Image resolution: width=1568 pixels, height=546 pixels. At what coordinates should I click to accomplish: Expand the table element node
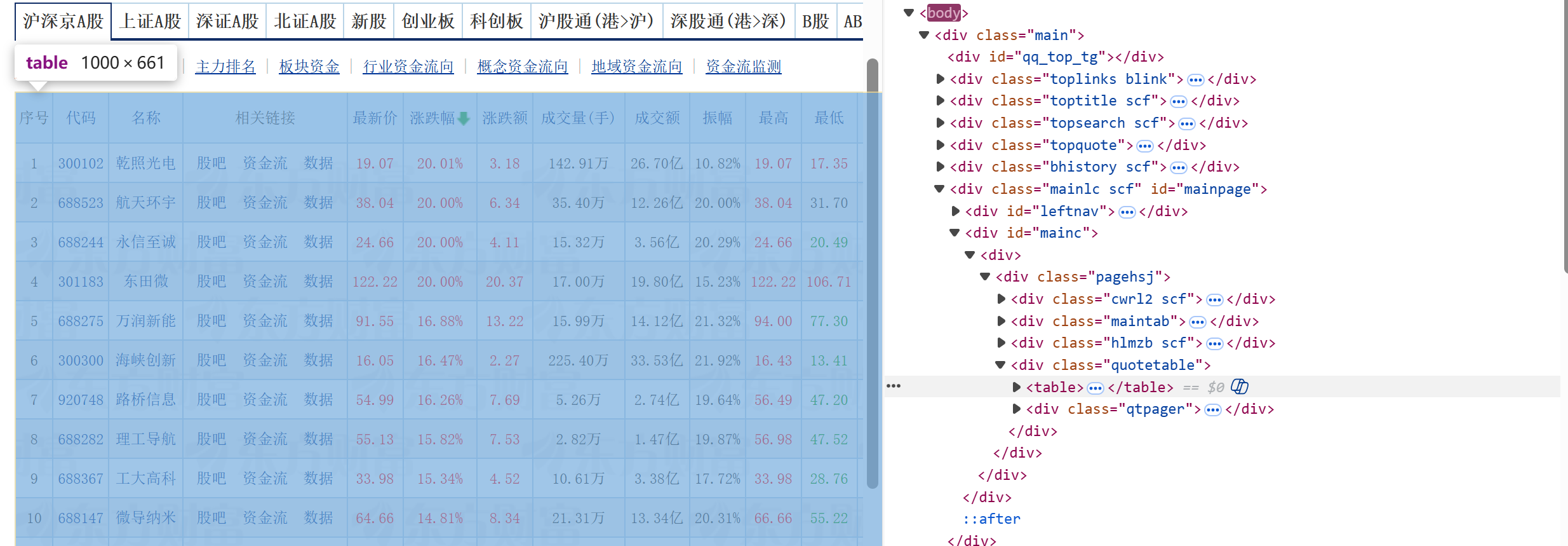click(x=1017, y=387)
